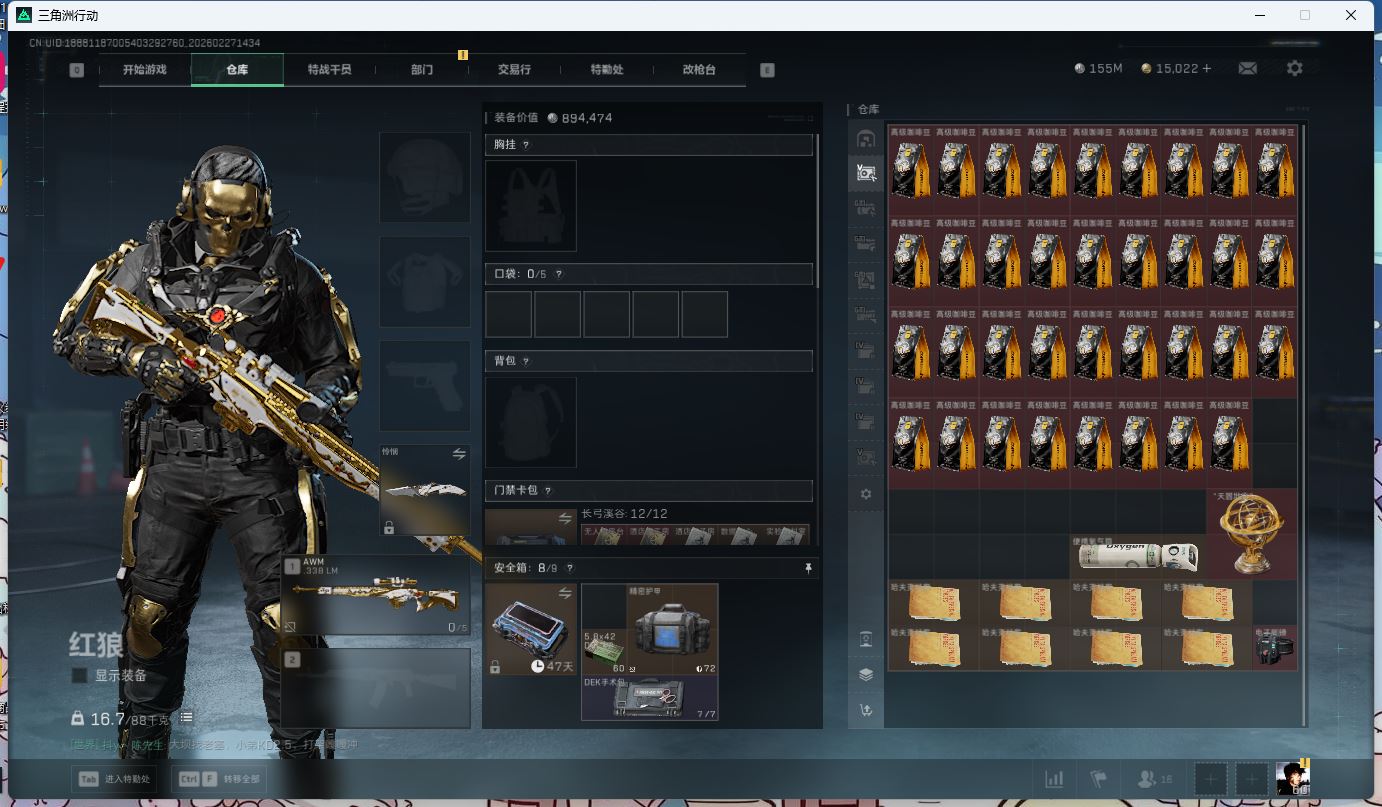Select the AWM weapon slot thumbnail
Screen dimensions: 1382x807
pyautogui.click(x=376, y=596)
